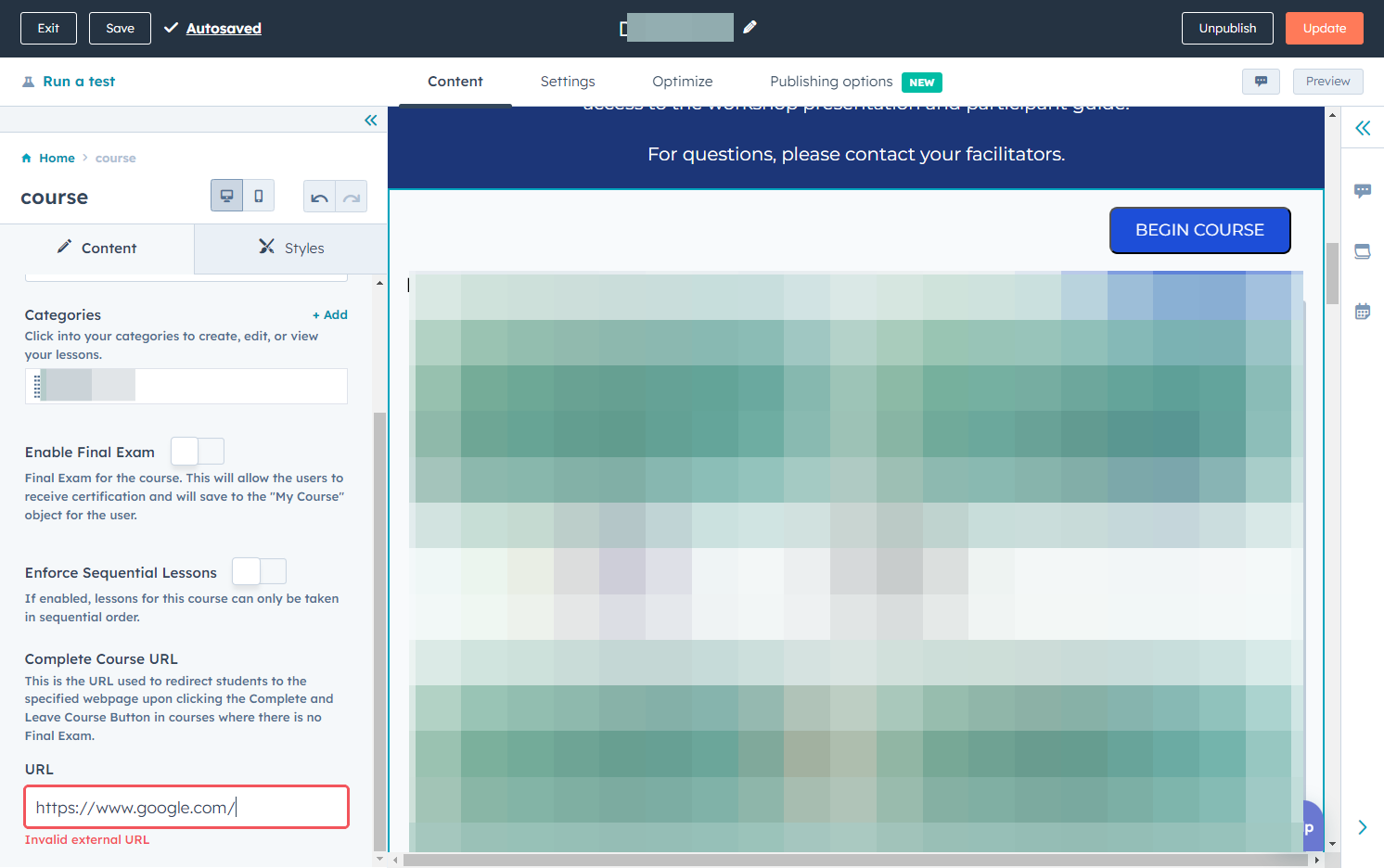The height and width of the screenshot is (868, 1384).
Task: Toggle Enable Final Exam switch
Action: pos(198,452)
